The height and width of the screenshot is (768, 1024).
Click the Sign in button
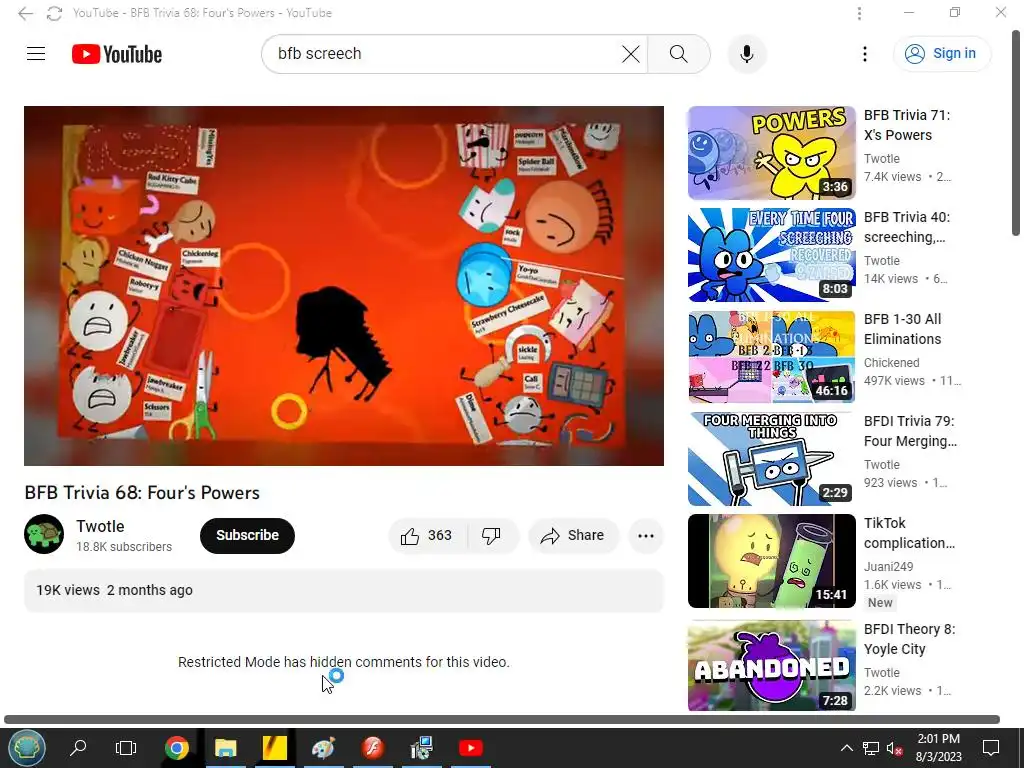pyautogui.click(x=942, y=54)
